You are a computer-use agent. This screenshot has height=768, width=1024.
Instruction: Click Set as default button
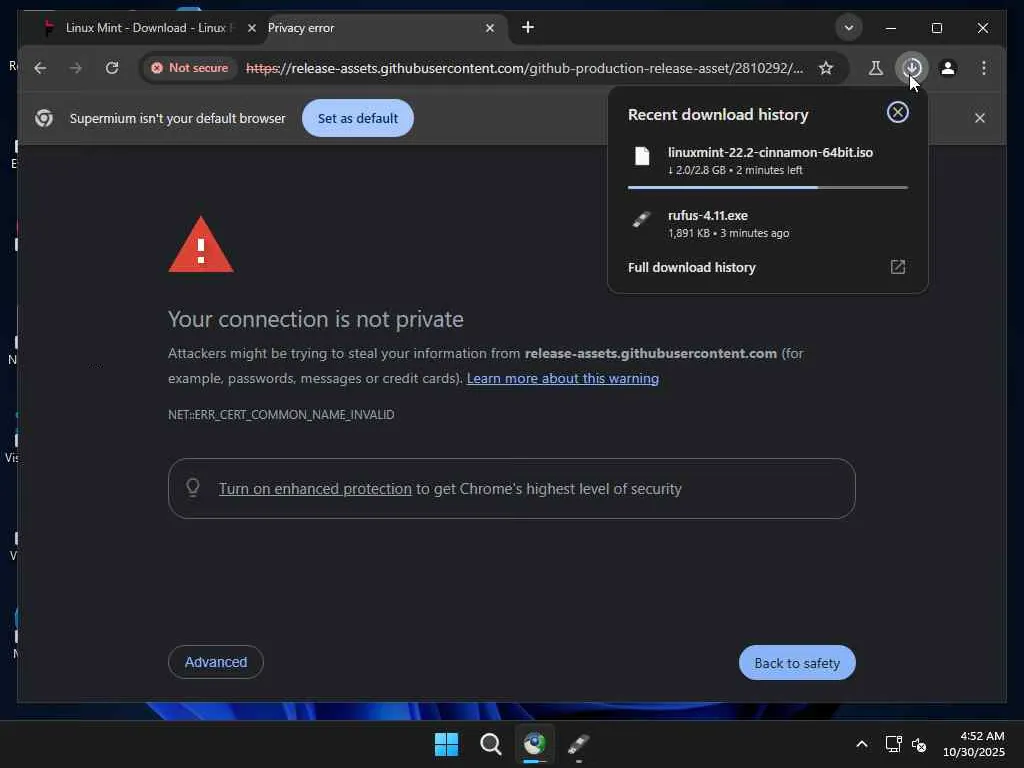(x=358, y=118)
